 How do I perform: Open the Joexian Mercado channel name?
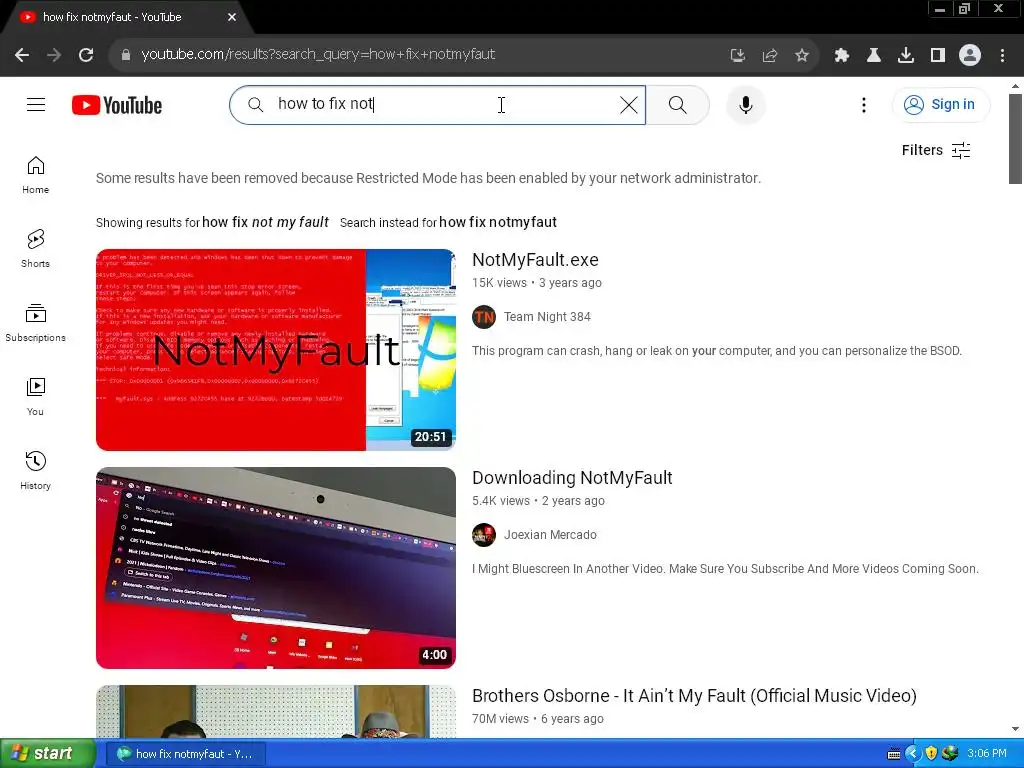[x=550, y=535]
